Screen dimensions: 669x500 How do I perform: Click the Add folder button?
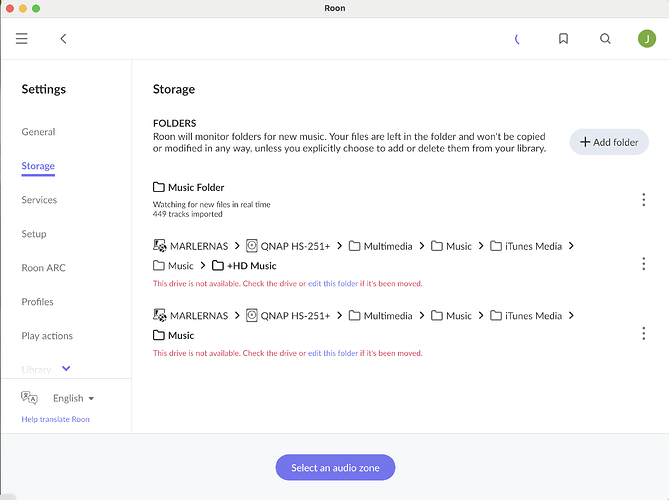click(x=609, y=142)
